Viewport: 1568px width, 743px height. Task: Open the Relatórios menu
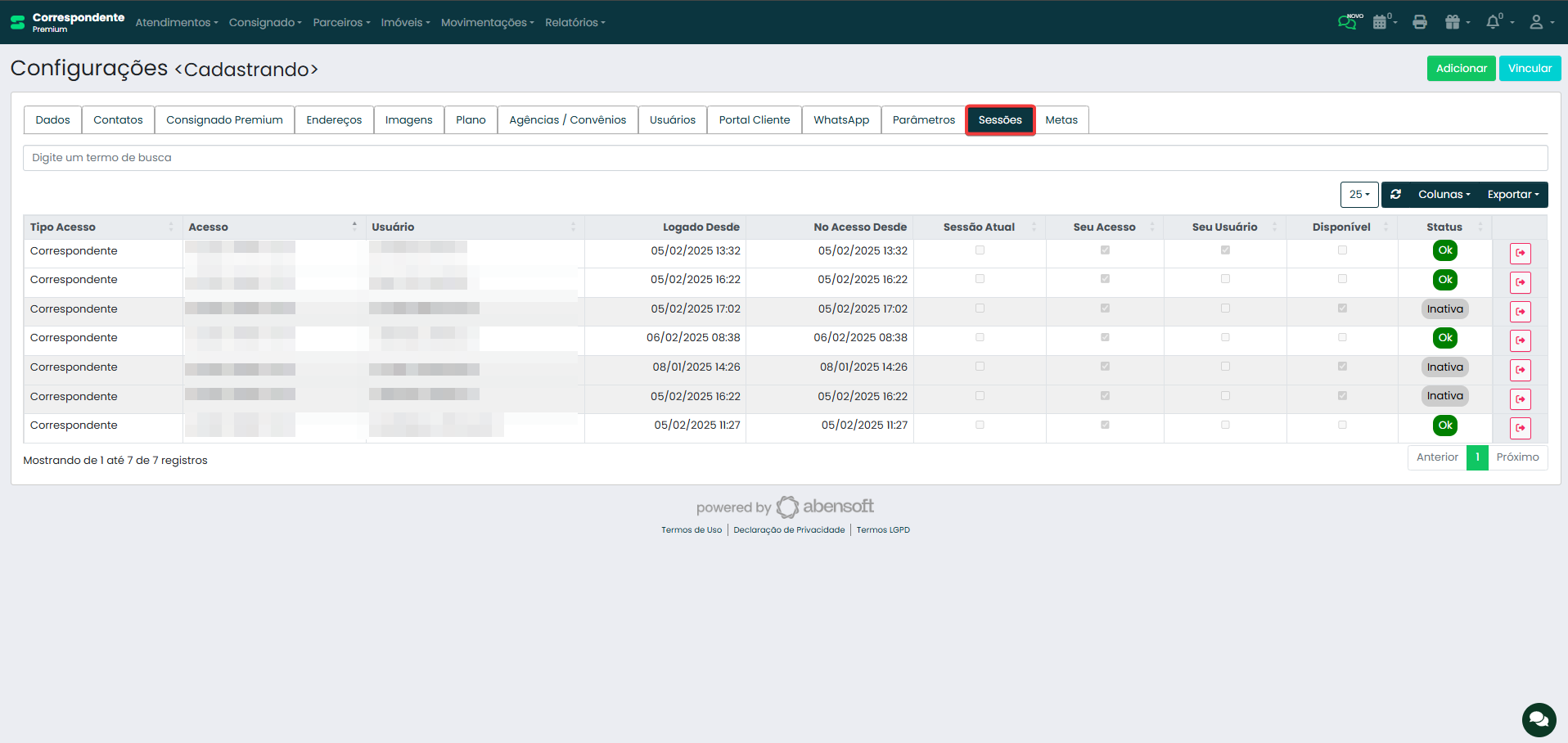[574, 22]
